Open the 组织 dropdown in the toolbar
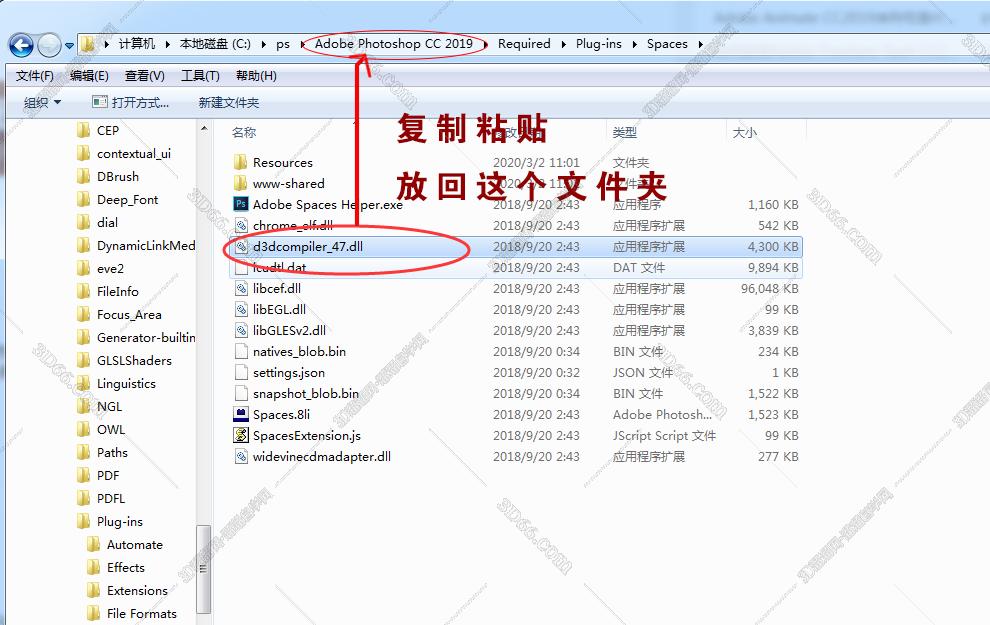The width and height of the screenshot is (990, 625). tap(42, 102)
